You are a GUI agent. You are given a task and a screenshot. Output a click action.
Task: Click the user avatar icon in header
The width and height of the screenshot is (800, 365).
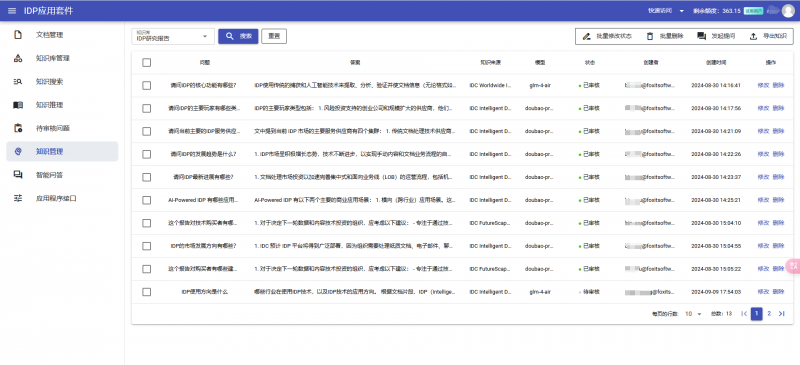pyautogui.click(x=788, y=11)
